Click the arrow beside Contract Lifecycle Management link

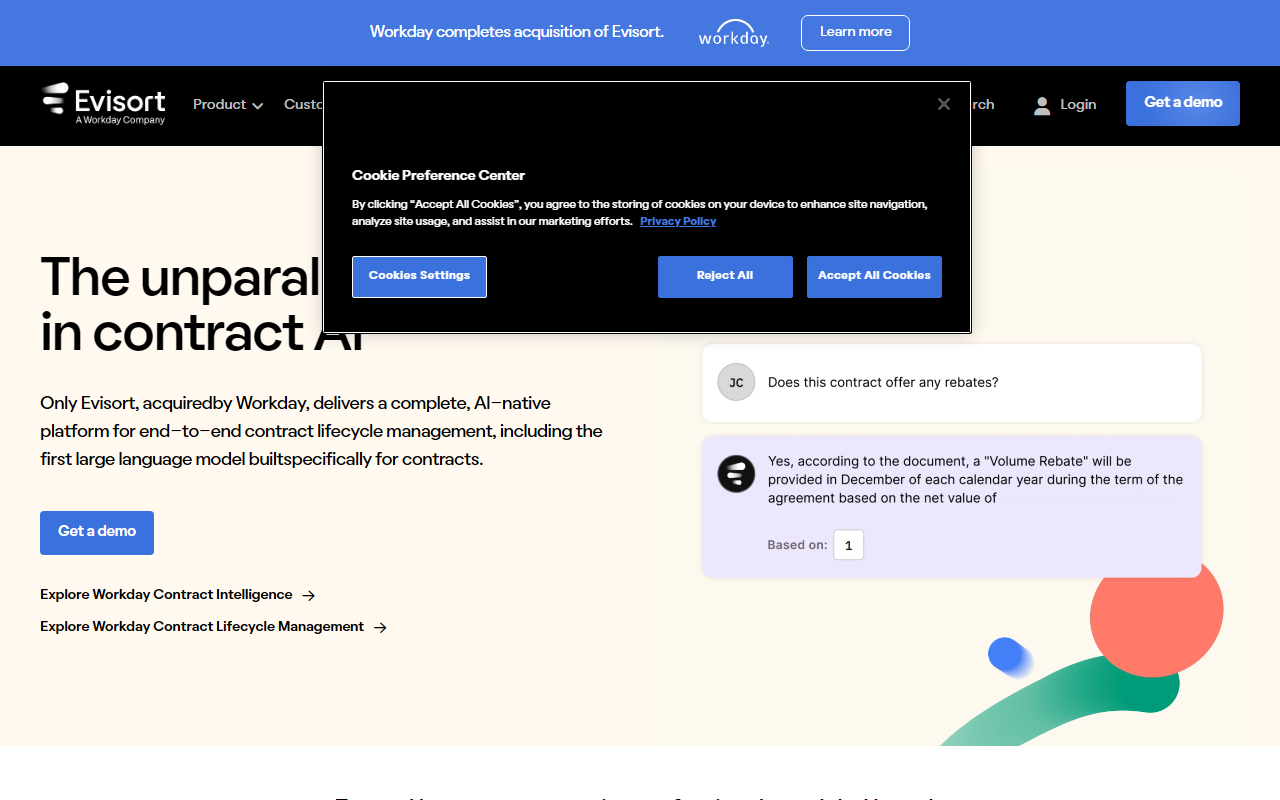pyautogui.click(x=380, y=627)
